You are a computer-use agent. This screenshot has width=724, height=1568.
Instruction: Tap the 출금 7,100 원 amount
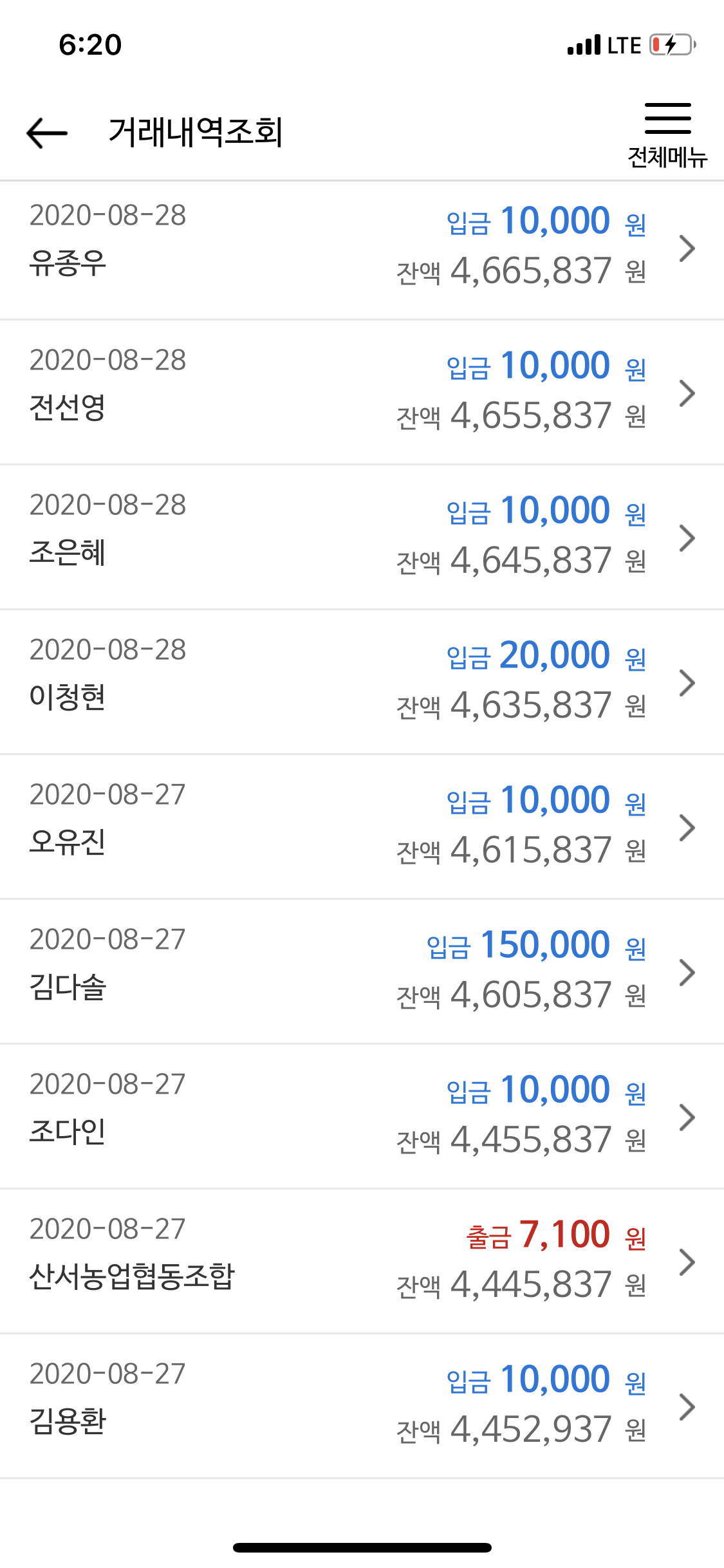(x=556, y=1235)
